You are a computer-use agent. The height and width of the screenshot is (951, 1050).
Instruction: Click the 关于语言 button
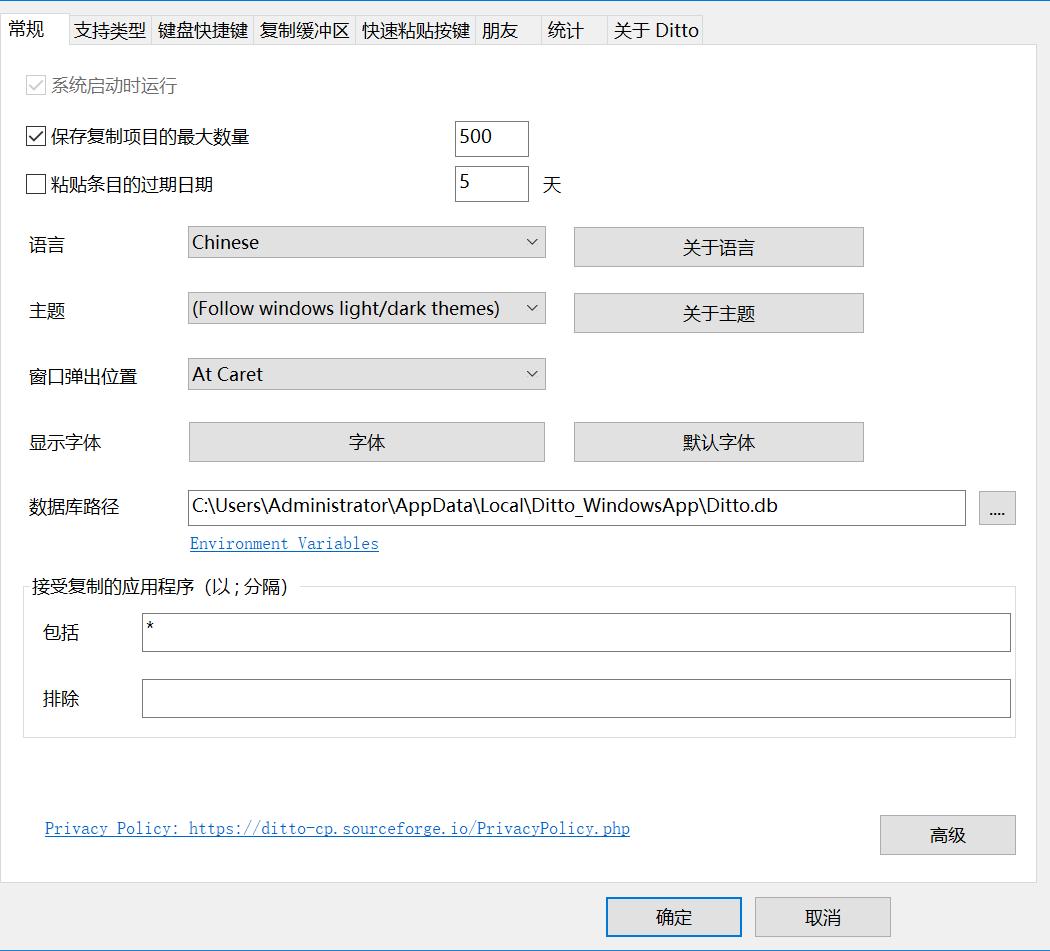tap(718, 247)
